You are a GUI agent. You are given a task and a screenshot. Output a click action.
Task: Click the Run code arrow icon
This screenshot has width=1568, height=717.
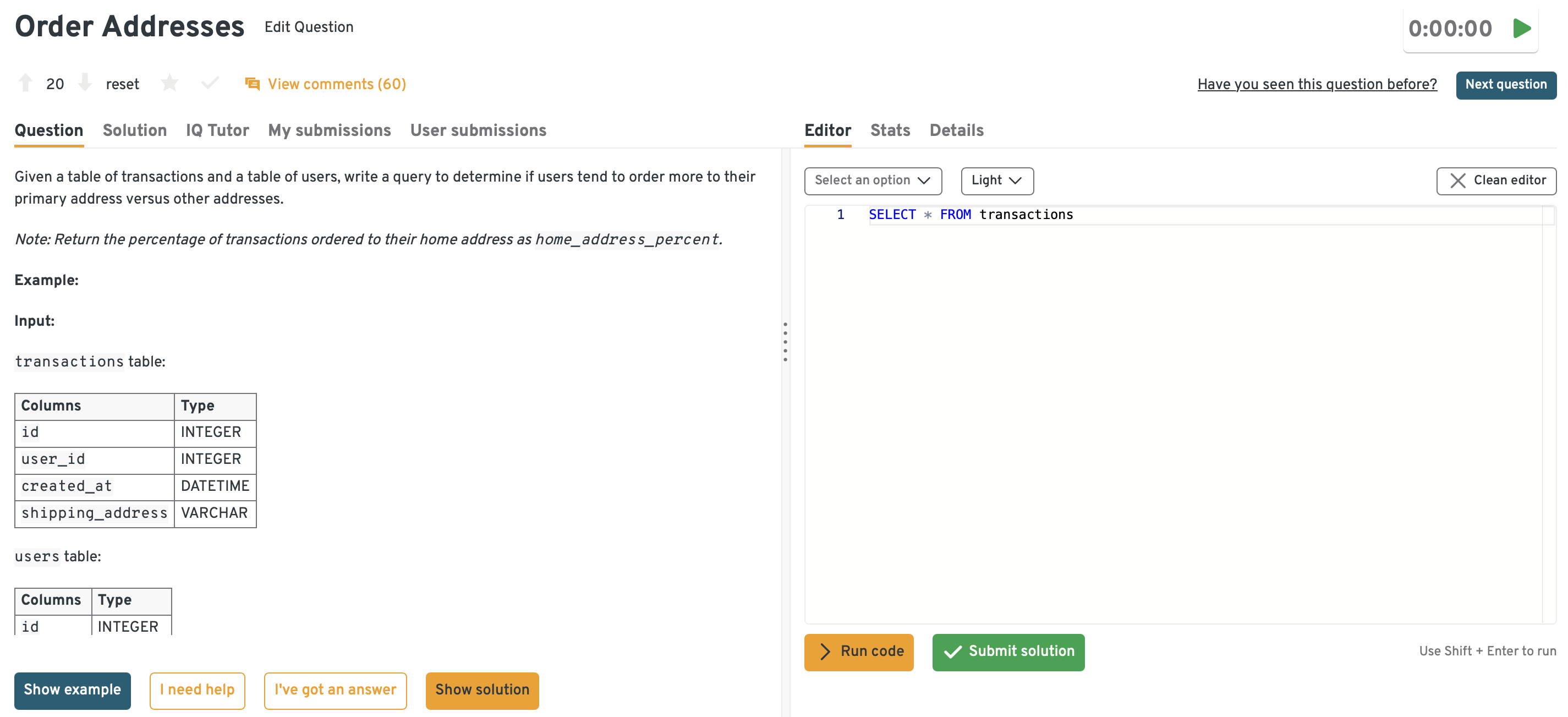point(825,652)
